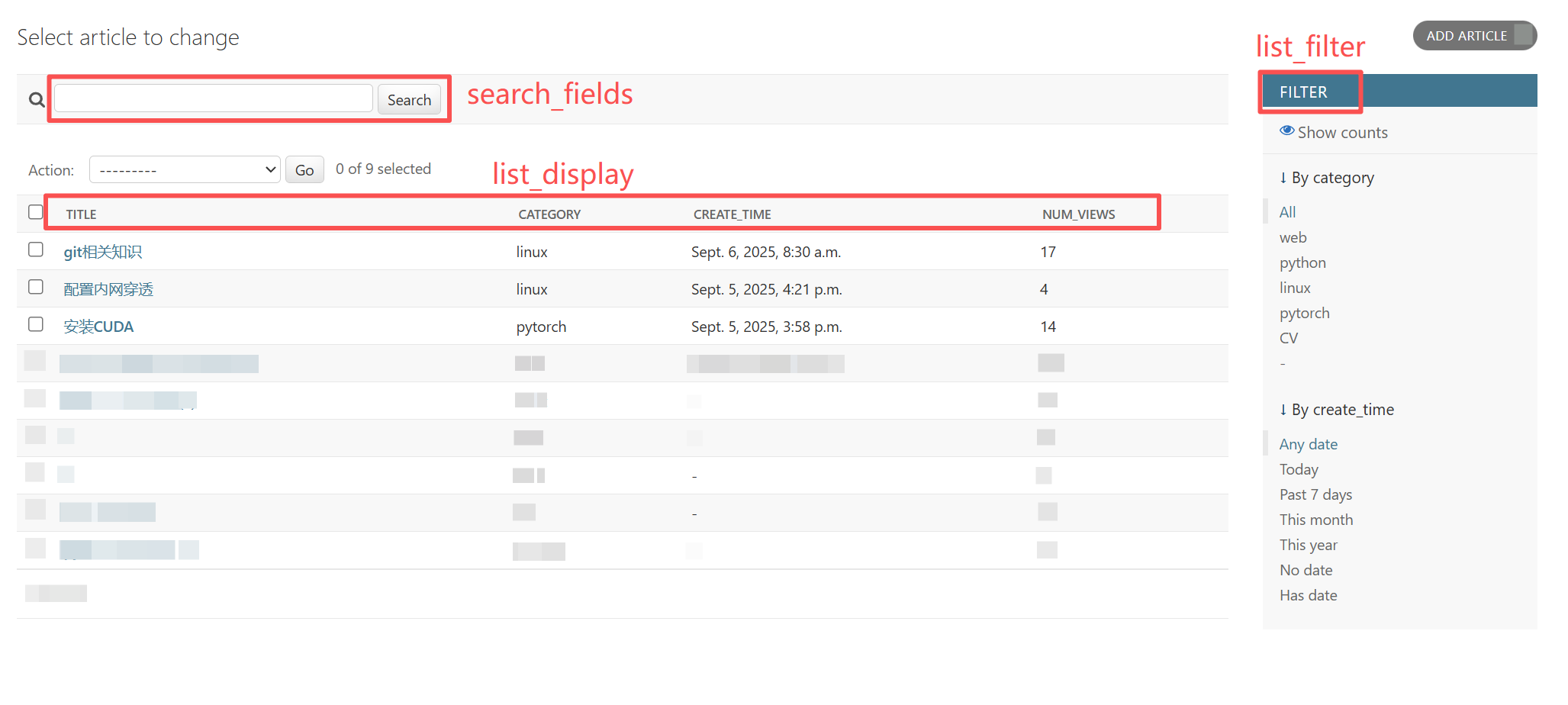
Task: Mark the 安装CUDA article checkbox
Action: pyautogui.click(x=35, y=324)
